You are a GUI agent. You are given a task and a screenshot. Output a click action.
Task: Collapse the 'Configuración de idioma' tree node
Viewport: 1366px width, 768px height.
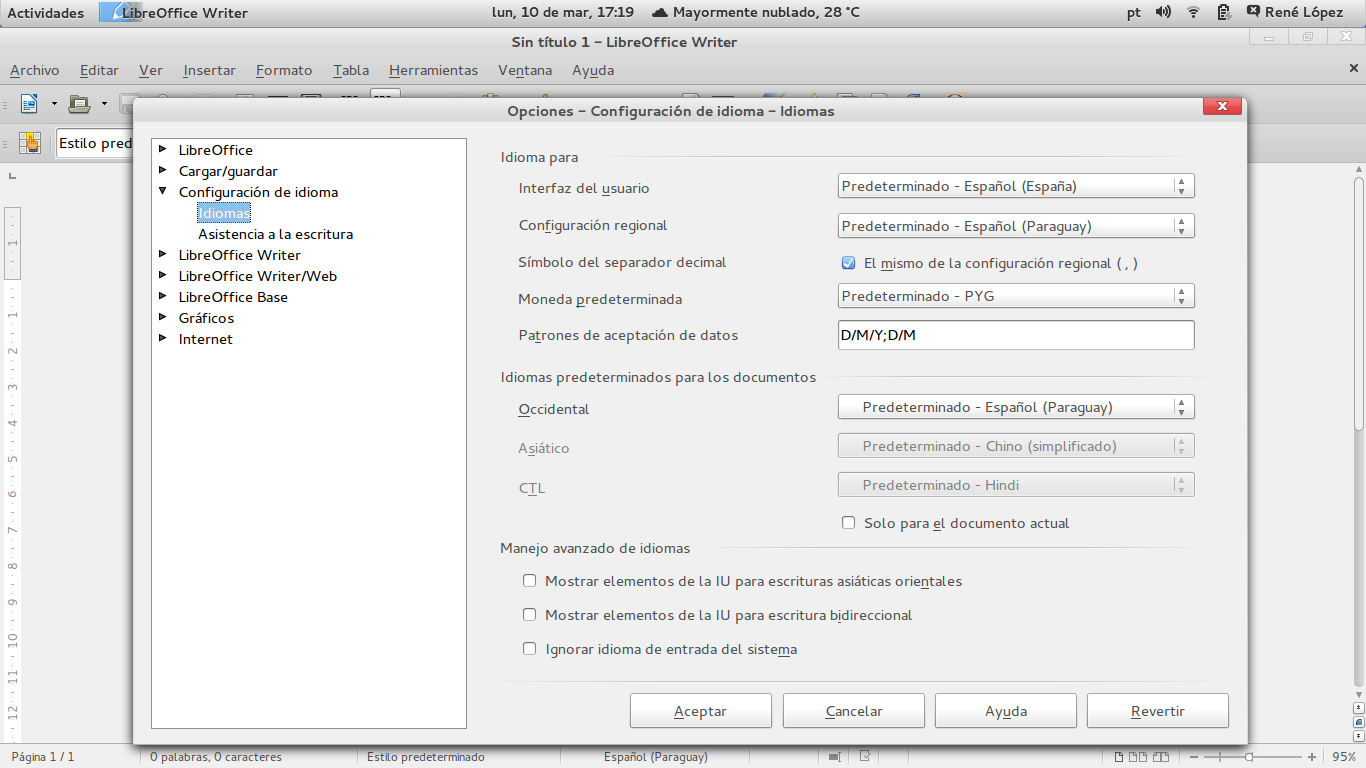click(x=163, y=191)
